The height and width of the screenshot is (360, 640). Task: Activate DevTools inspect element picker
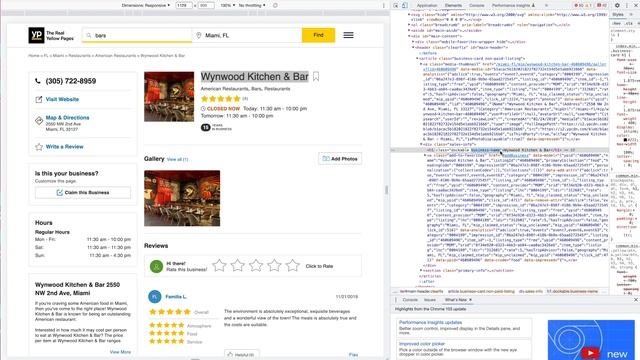coord(396,5)
